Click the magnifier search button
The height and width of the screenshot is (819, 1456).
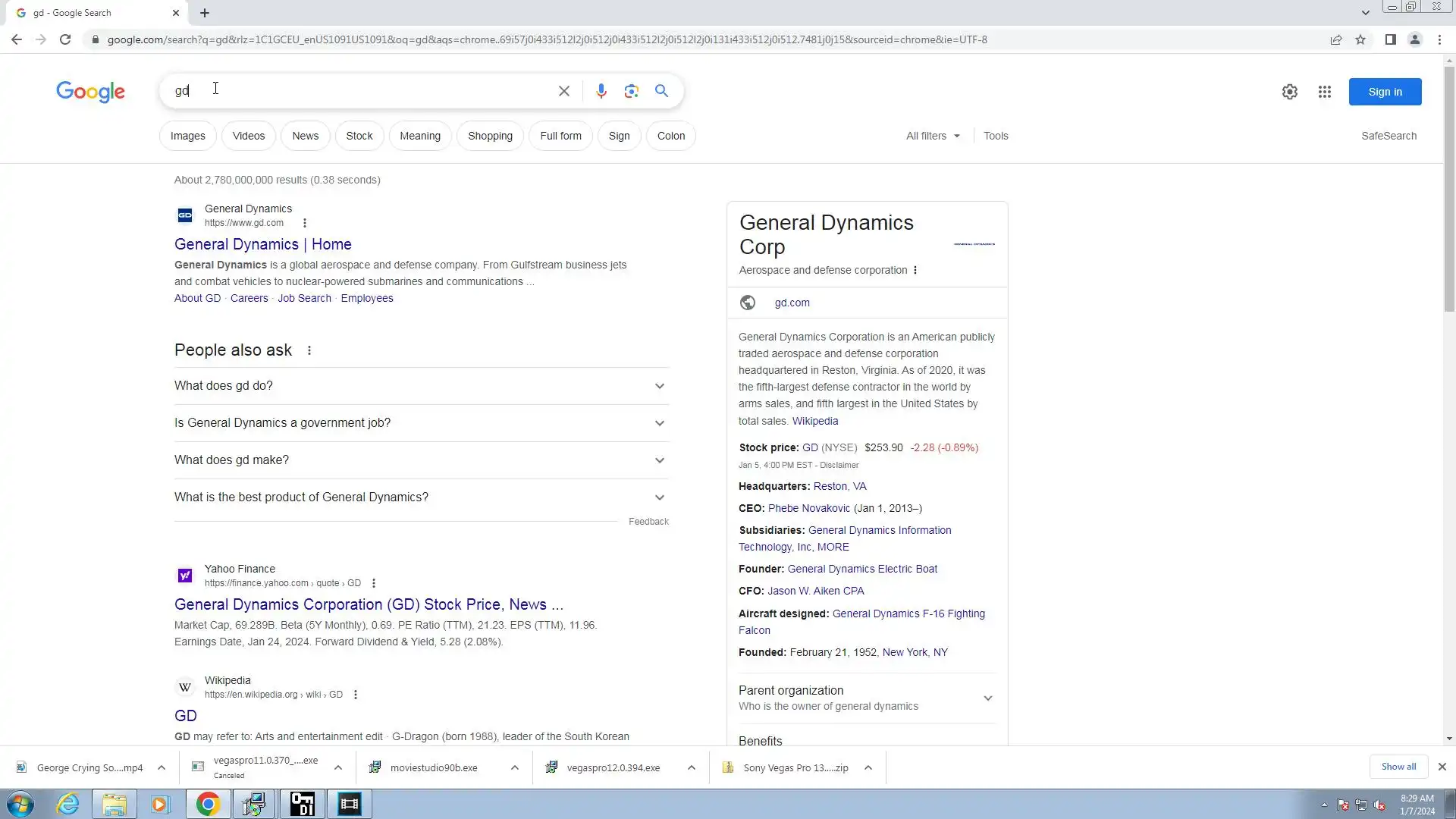(x=661, y=91)
